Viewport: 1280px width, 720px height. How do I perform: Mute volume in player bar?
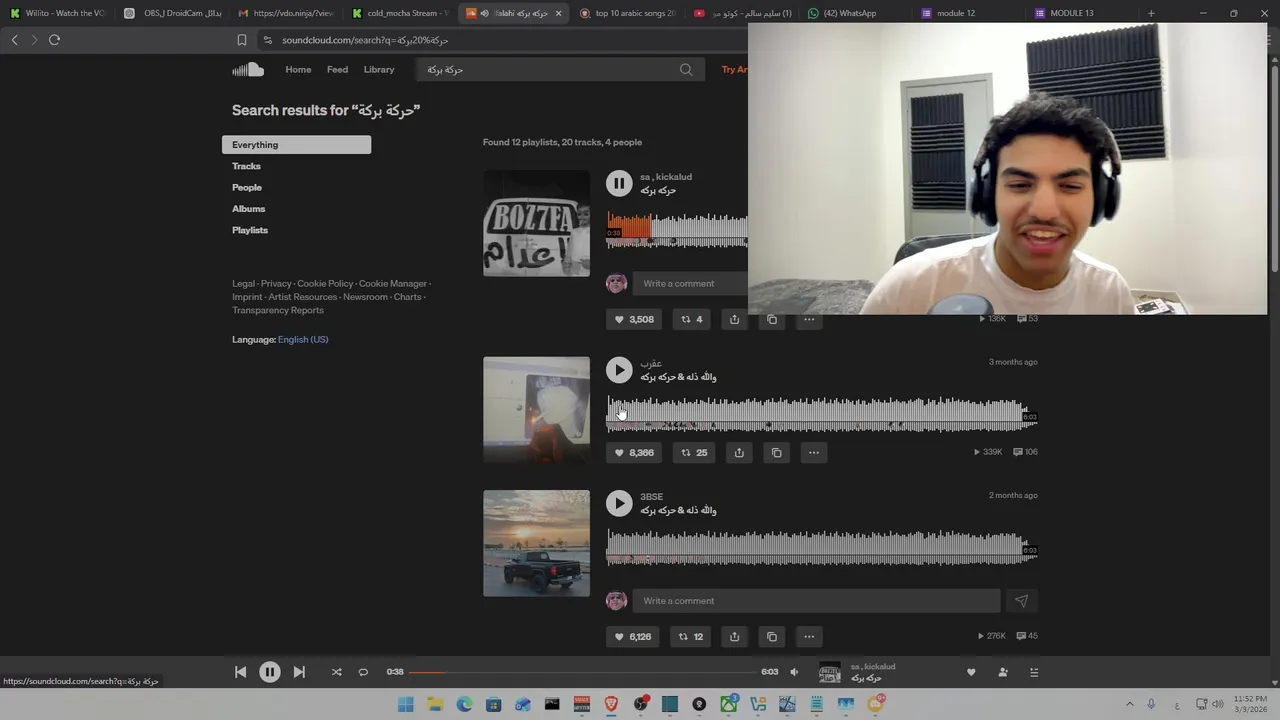[794, 672]
